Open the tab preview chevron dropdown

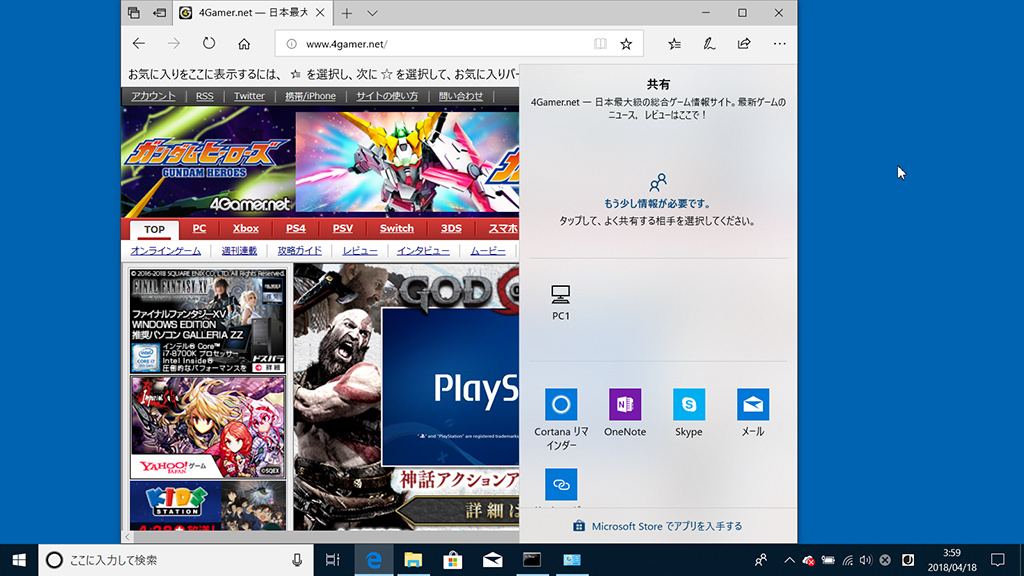coord(372,13)
